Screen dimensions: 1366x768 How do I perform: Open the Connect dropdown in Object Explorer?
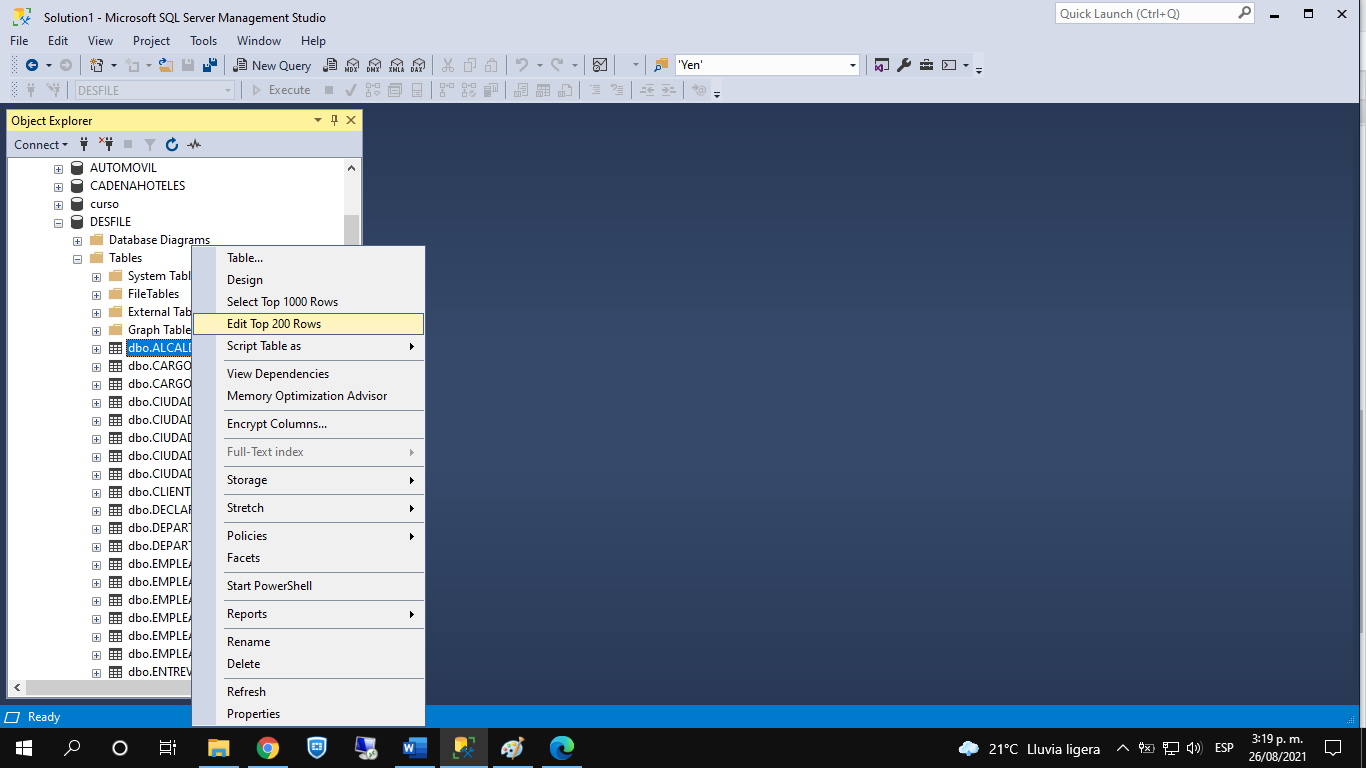click(41, 144)
